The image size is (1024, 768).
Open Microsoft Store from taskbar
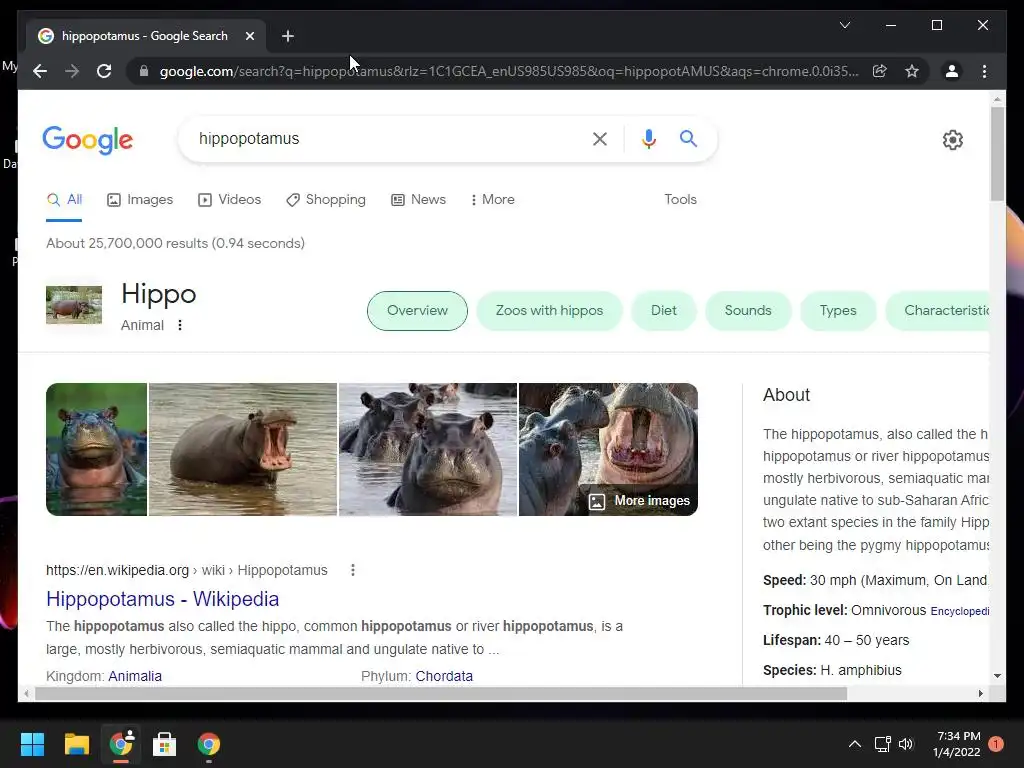pos(165,744)
